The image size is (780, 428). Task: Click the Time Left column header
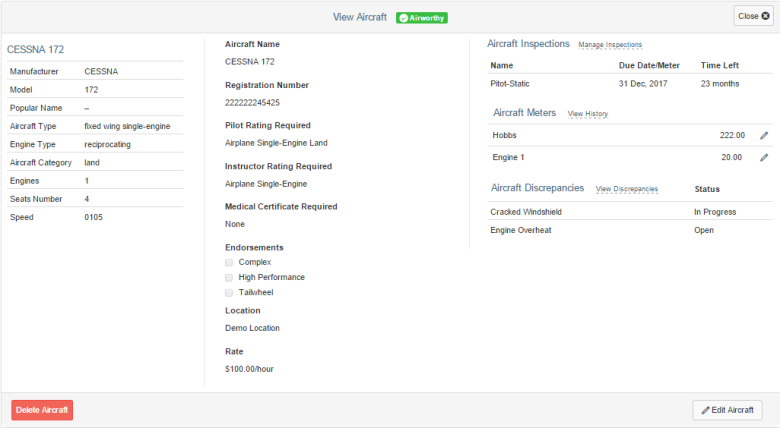coord(720,66)
